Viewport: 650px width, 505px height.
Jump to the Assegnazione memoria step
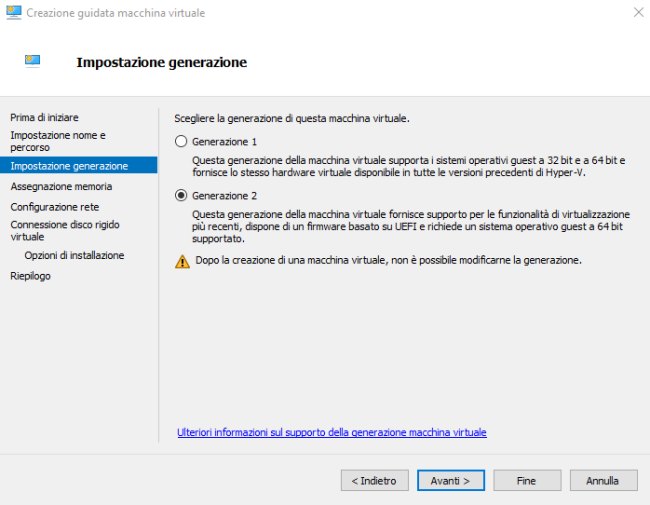[x=61, y=186]
